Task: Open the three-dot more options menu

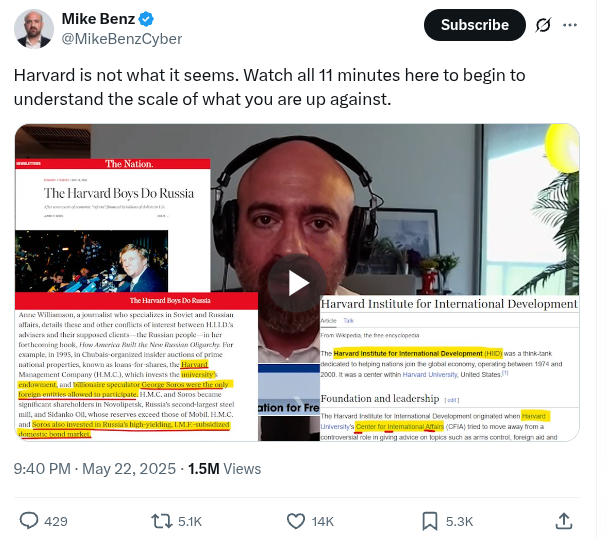Action: [570, 25]
